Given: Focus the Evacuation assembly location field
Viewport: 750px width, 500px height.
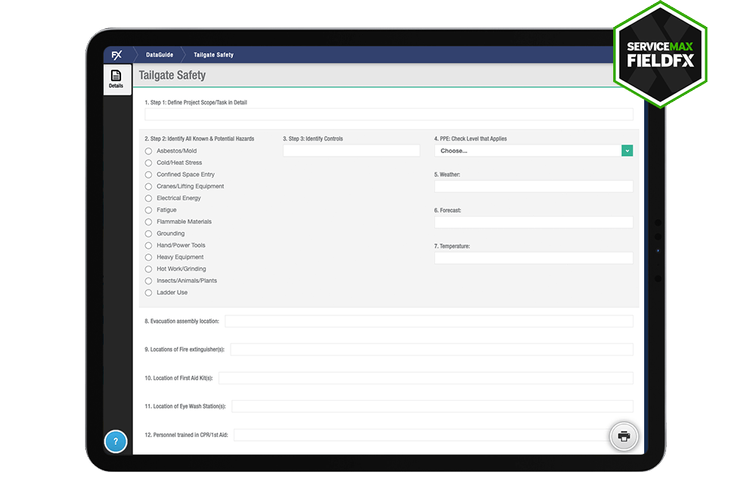Looking at the screenshot, I should [428, 321].
